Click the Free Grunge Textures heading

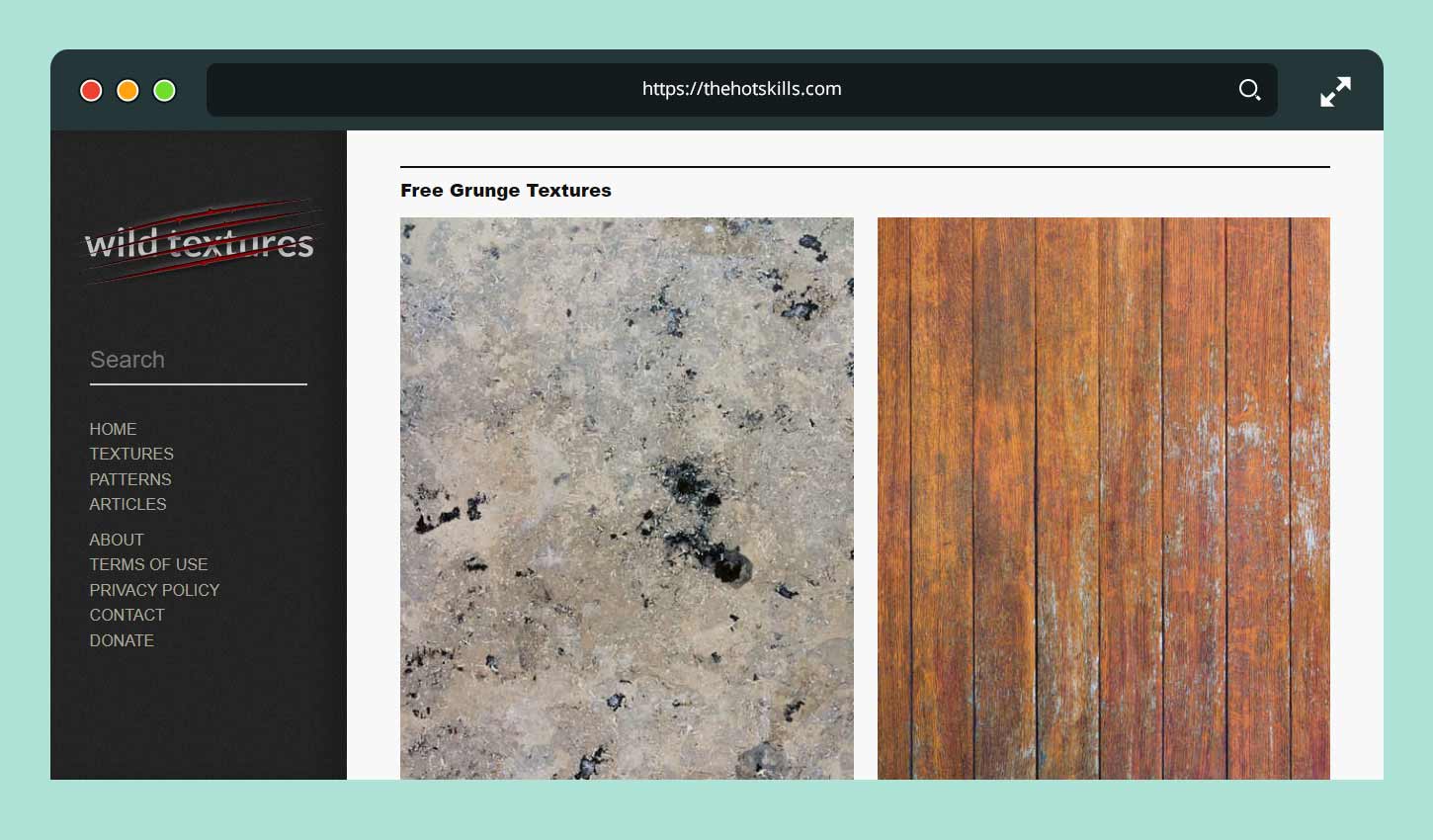point(505,190)
